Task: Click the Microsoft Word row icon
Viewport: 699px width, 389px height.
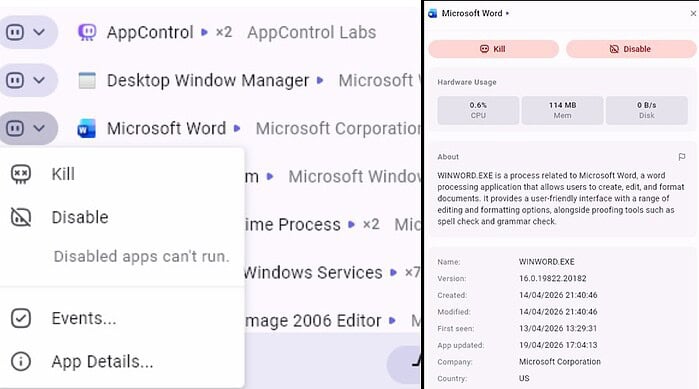Action: coord(86,129)
